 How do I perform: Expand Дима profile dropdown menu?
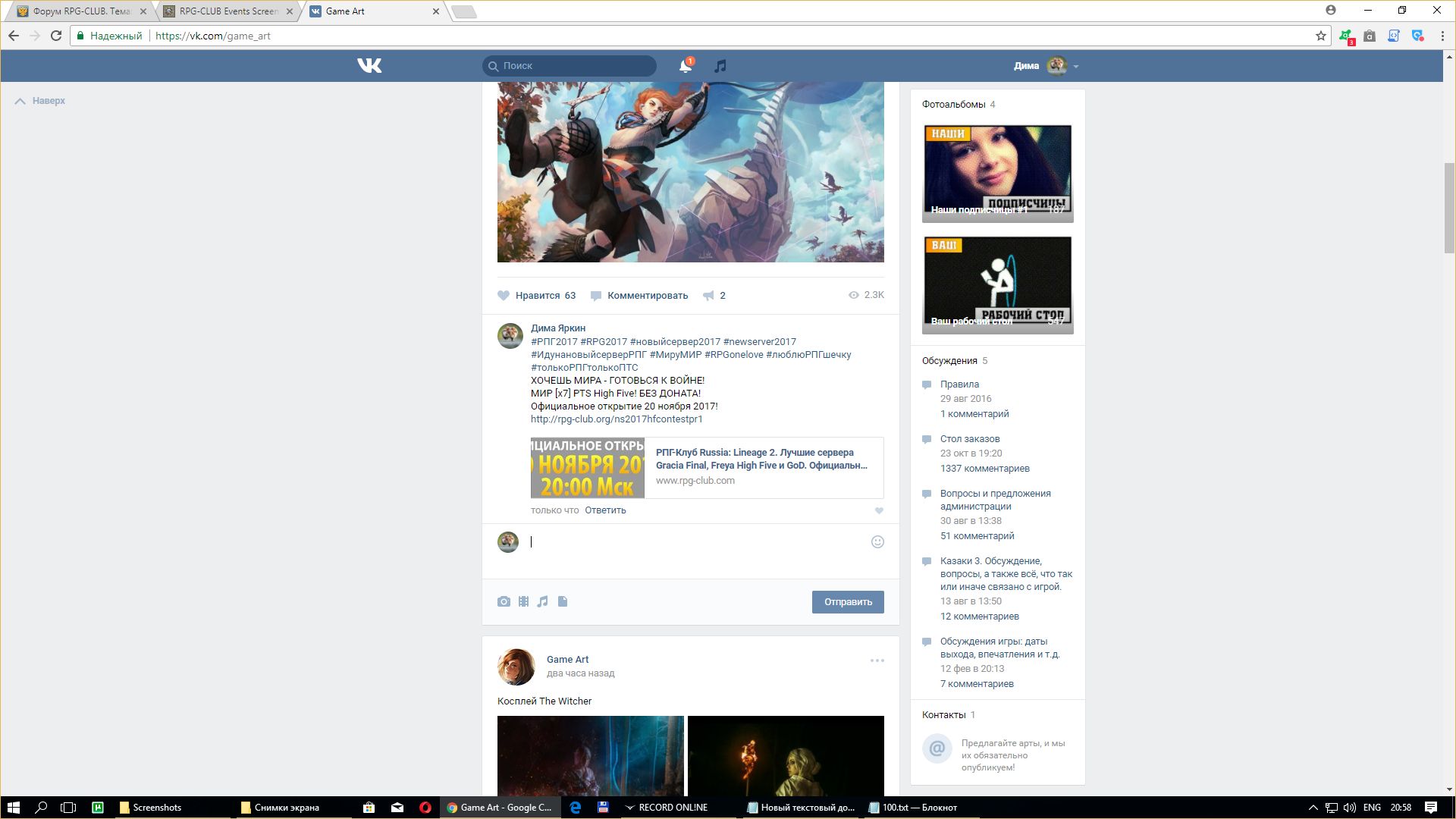[1075, 67]
